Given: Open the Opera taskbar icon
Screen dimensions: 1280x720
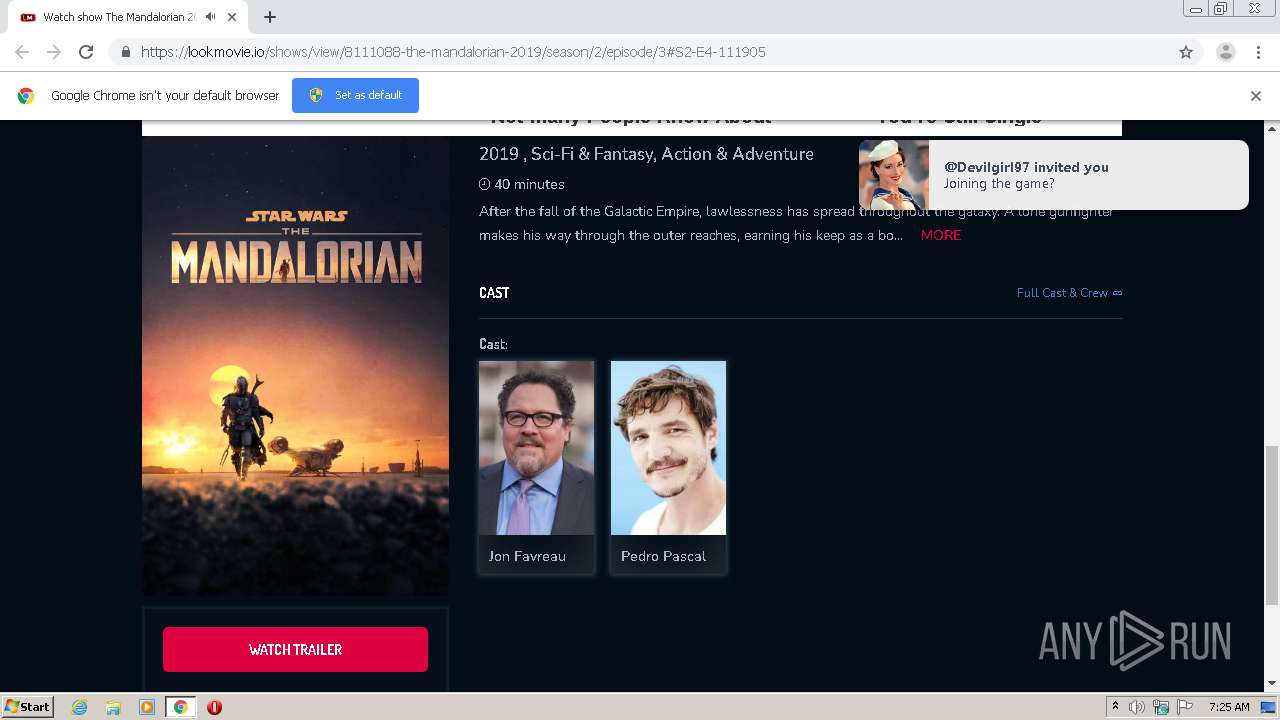Looking at the screenshot, I should [214, 707].
